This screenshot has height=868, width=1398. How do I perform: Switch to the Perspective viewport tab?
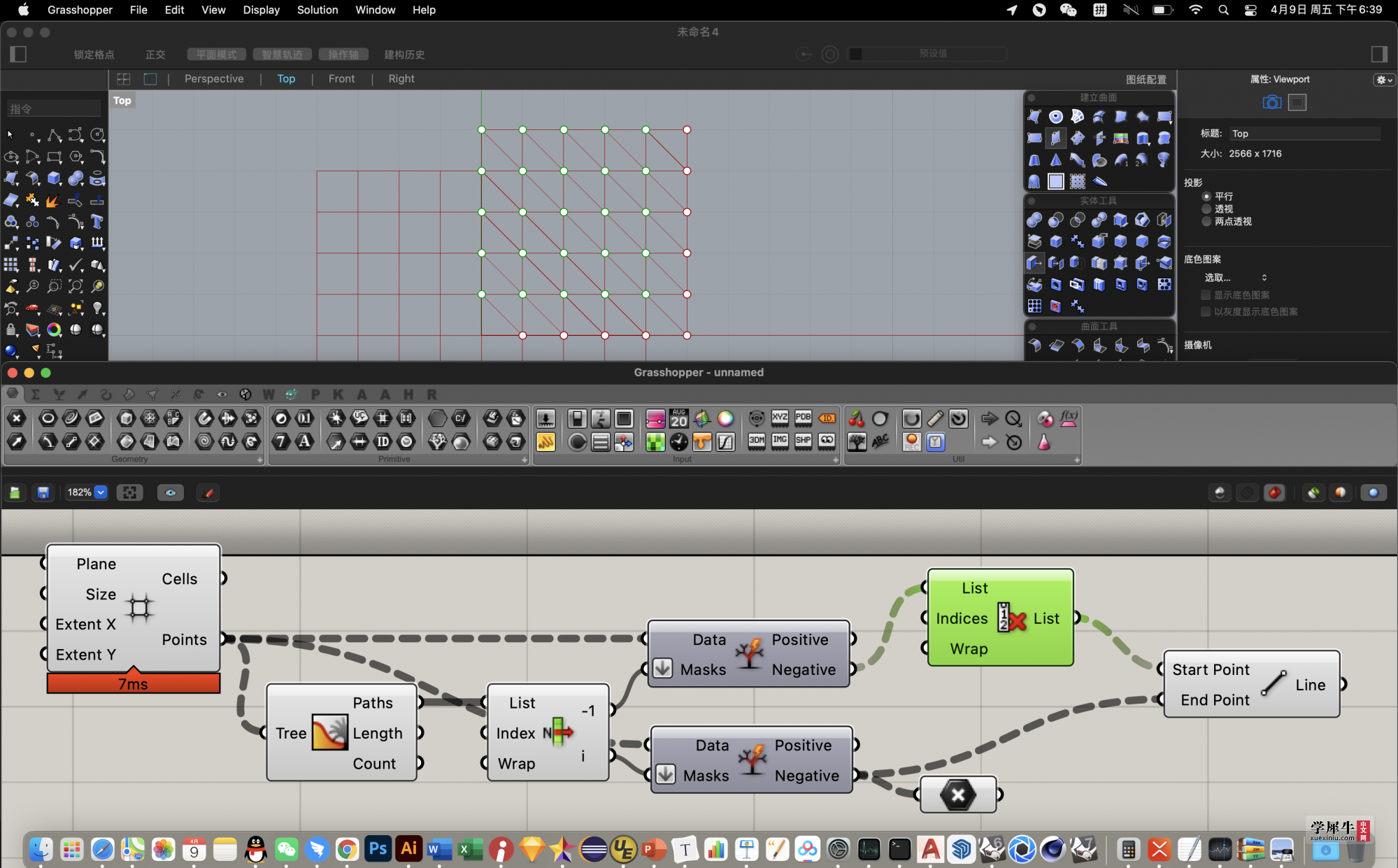coord(214,79)
